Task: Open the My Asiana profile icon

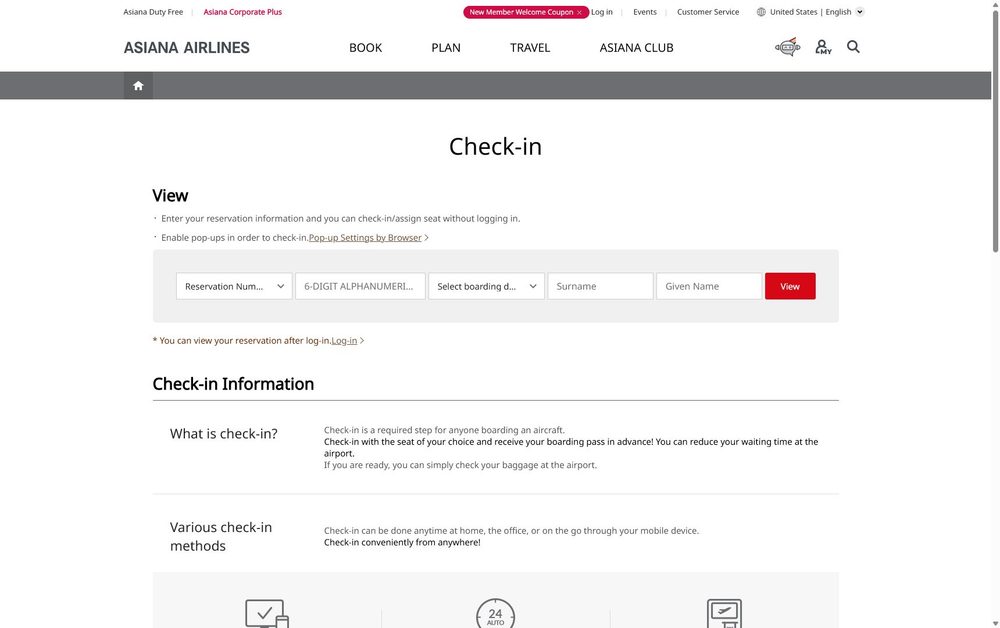Action: coord(823,47)
